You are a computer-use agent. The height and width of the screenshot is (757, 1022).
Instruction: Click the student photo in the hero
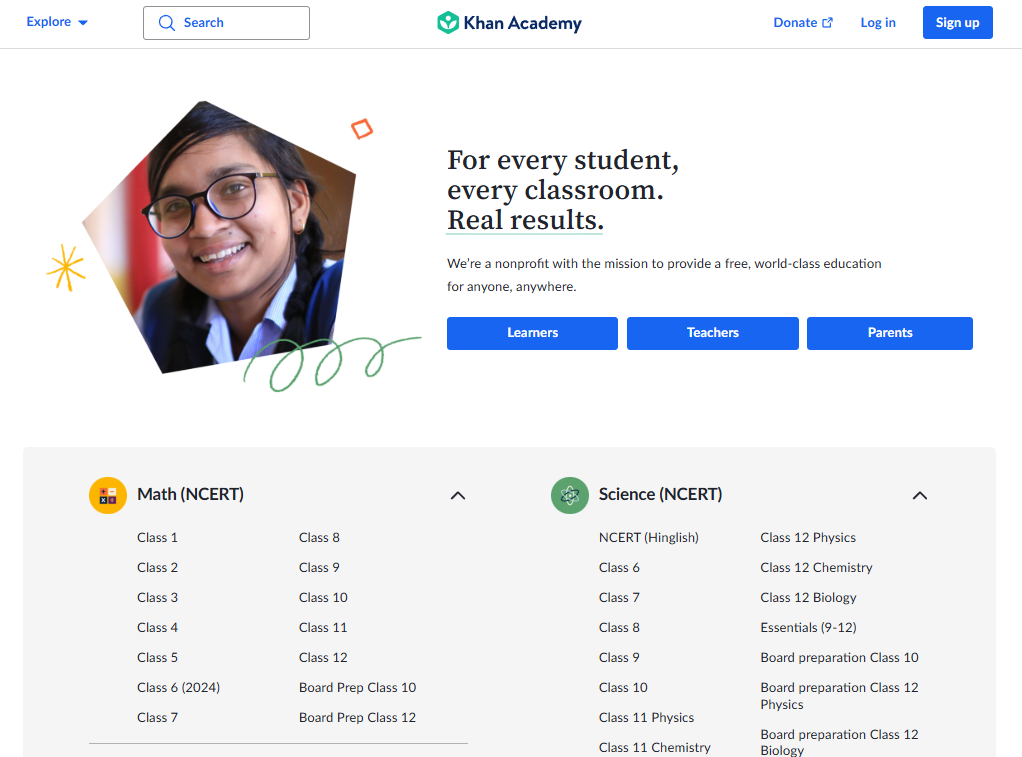click(x=222, y=238)
